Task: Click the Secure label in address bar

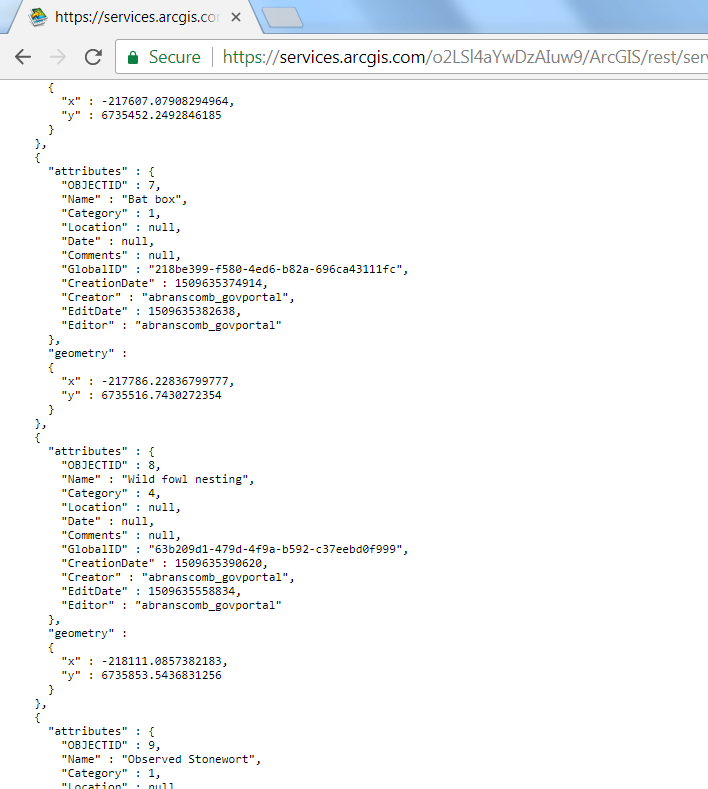Action: pos(175,57)
